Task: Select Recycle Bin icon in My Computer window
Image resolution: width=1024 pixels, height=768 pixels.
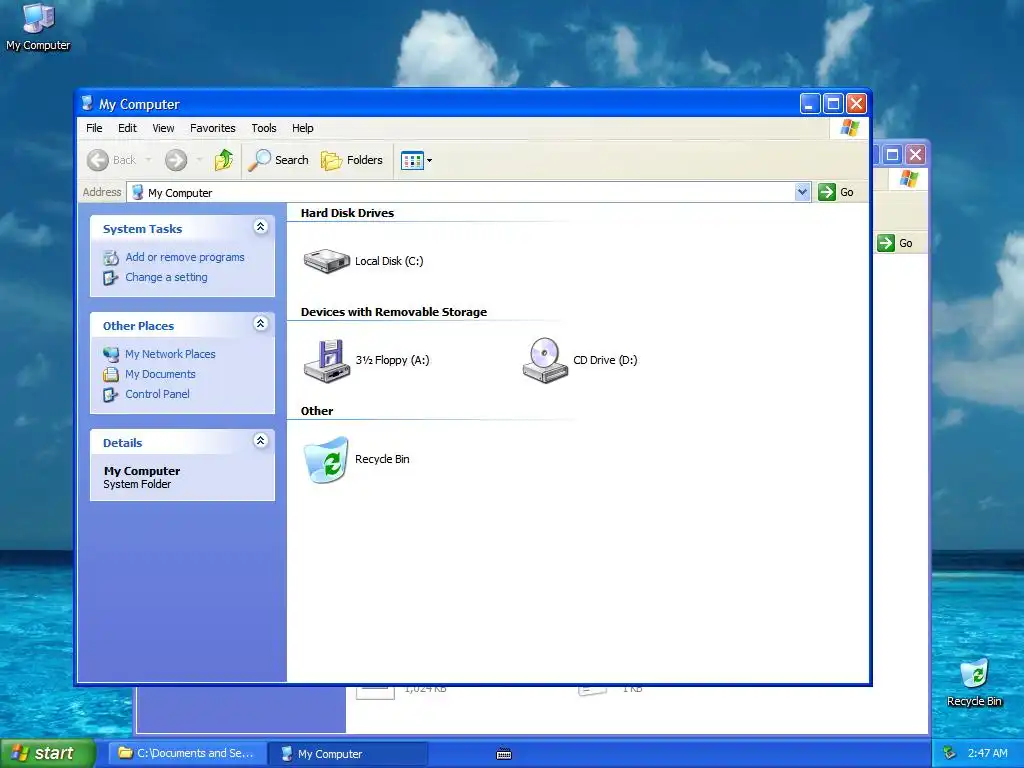Action: tap(326, 460)
